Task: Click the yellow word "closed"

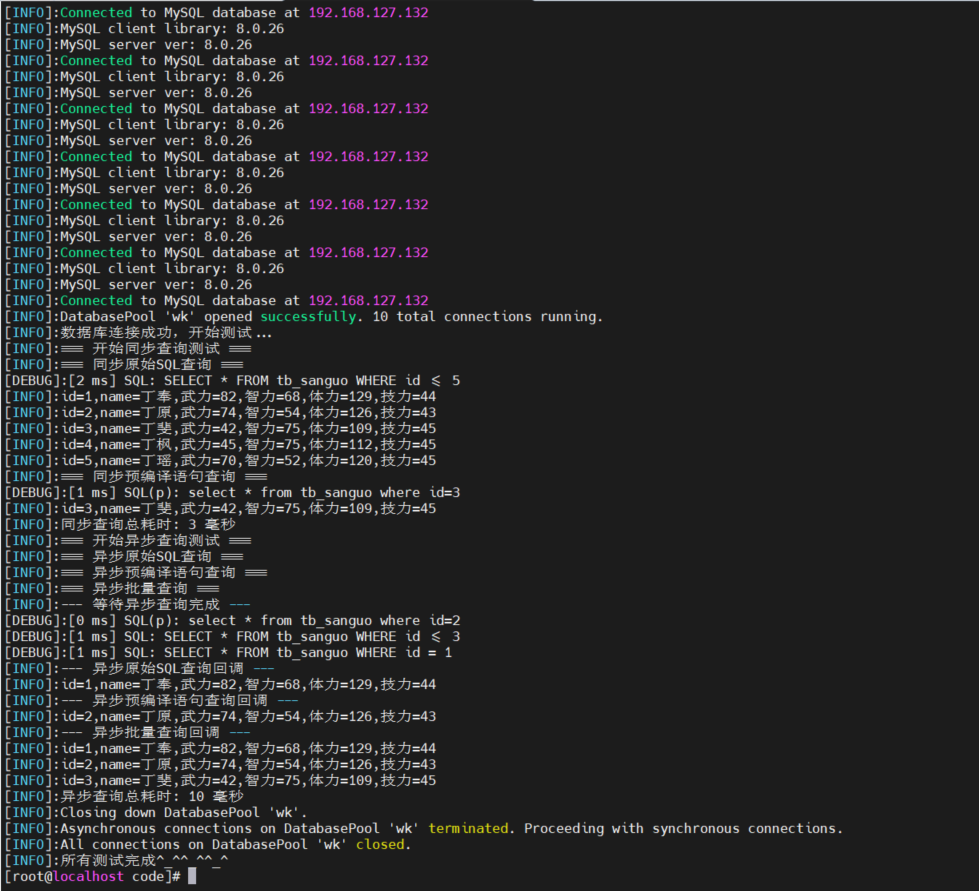Action: [380, 845]
